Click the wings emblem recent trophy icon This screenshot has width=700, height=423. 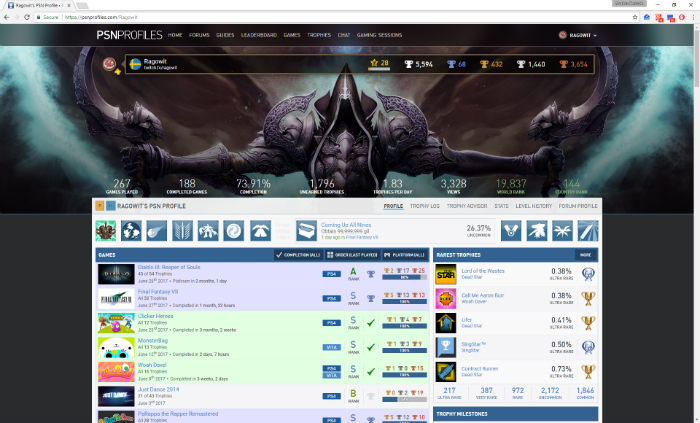click(183, 231)
